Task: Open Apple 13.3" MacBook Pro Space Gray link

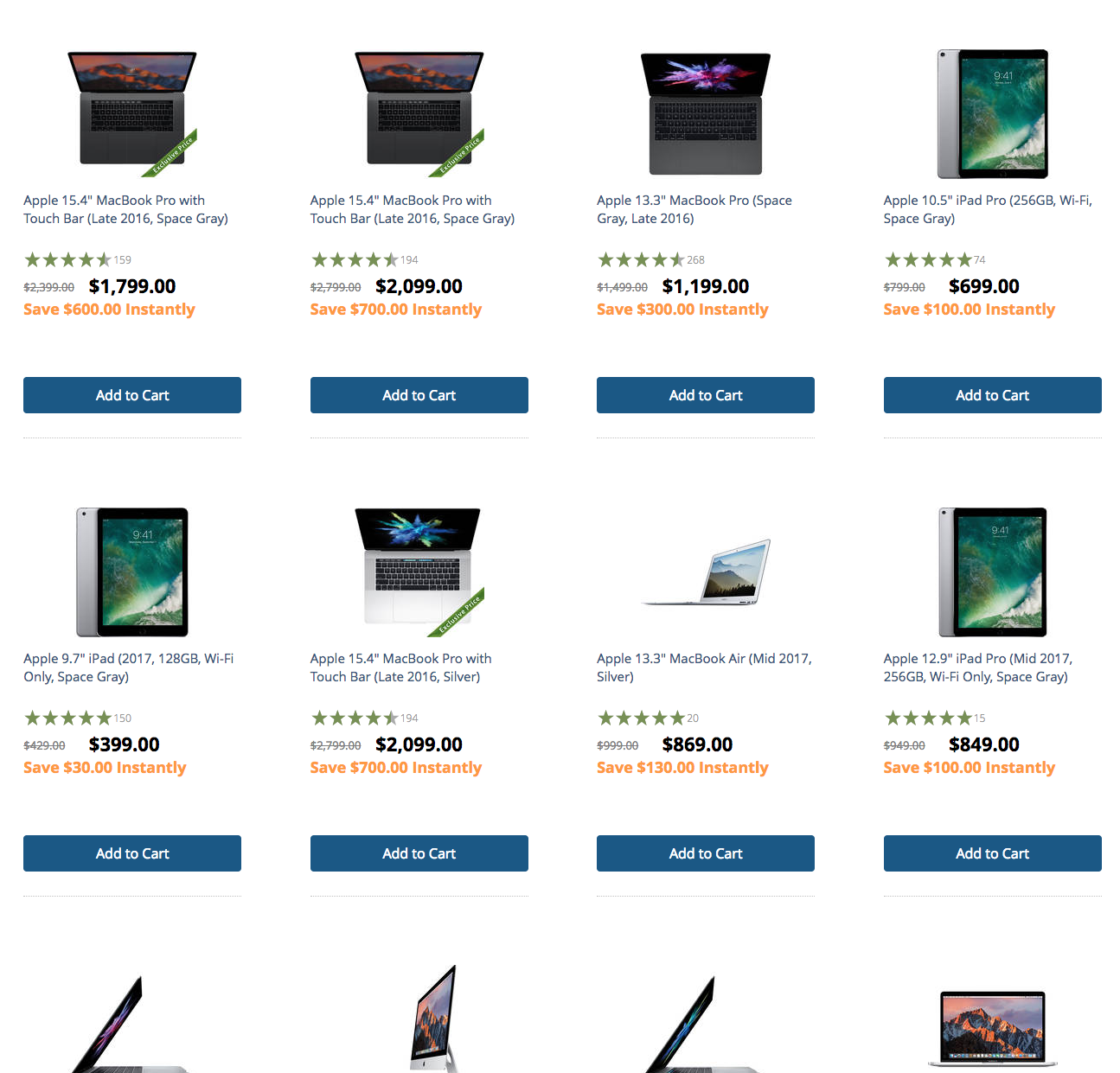Action: pos(694,209)
